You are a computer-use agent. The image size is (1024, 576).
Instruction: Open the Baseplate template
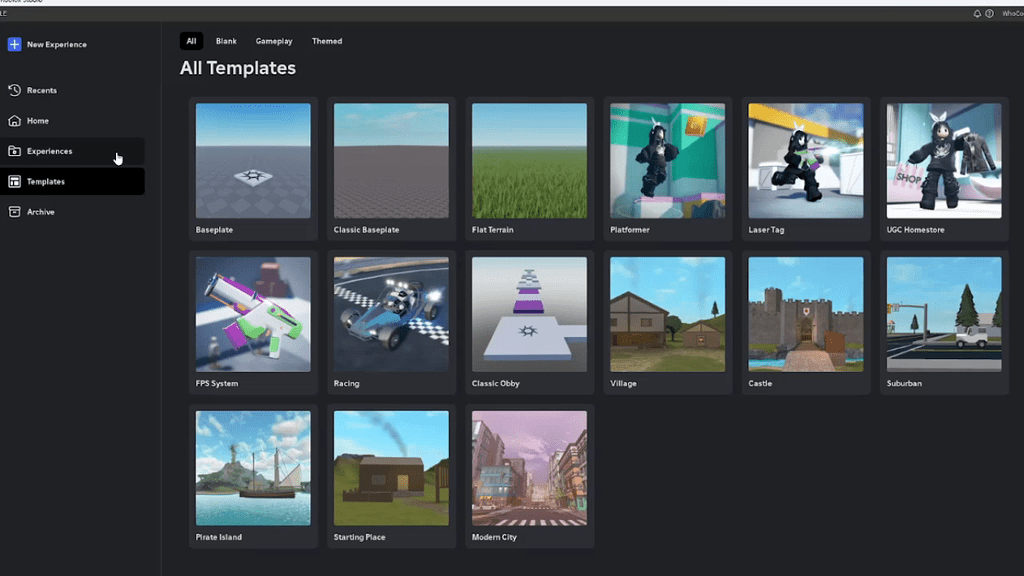pyautogui.click(x=252, y=162)
